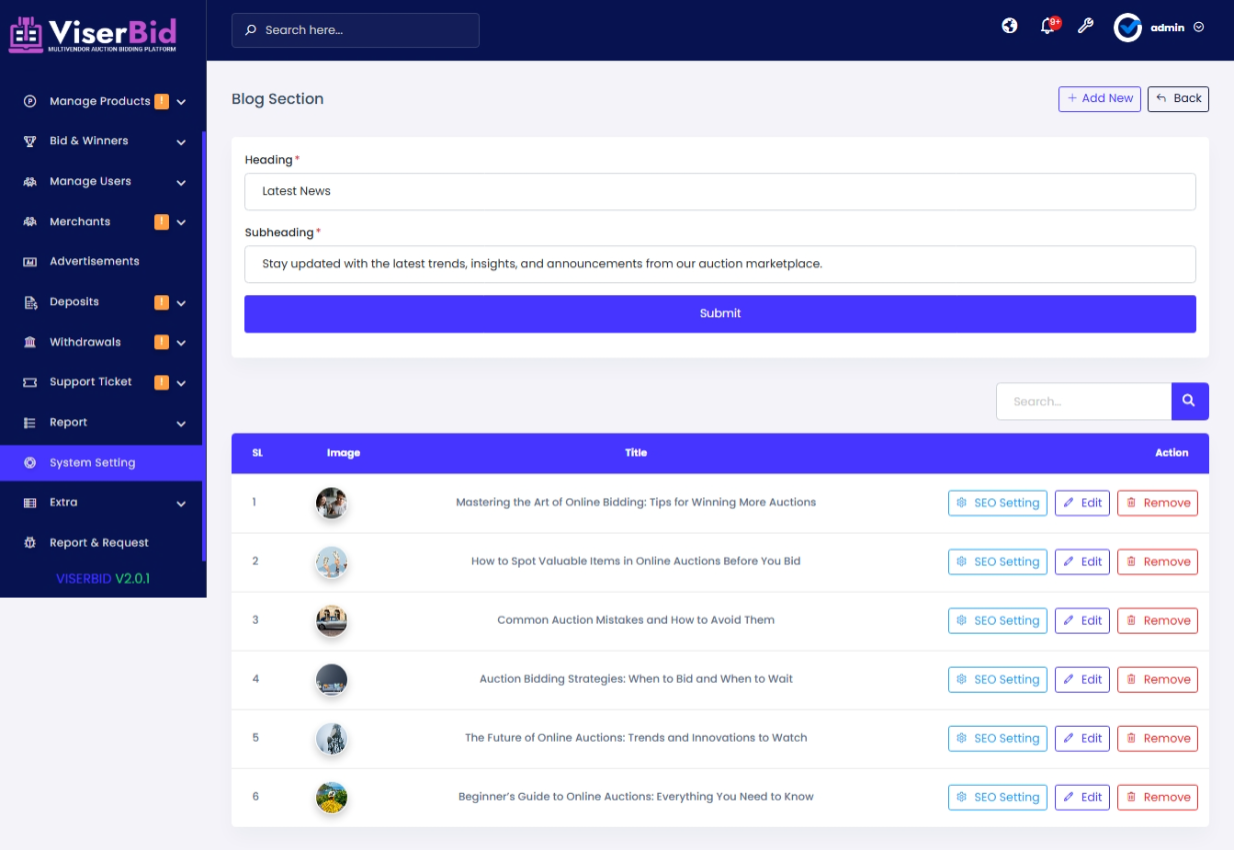1234x850 pixels.
Task: Open the Manage Users menu label
Action: [90, 182]
